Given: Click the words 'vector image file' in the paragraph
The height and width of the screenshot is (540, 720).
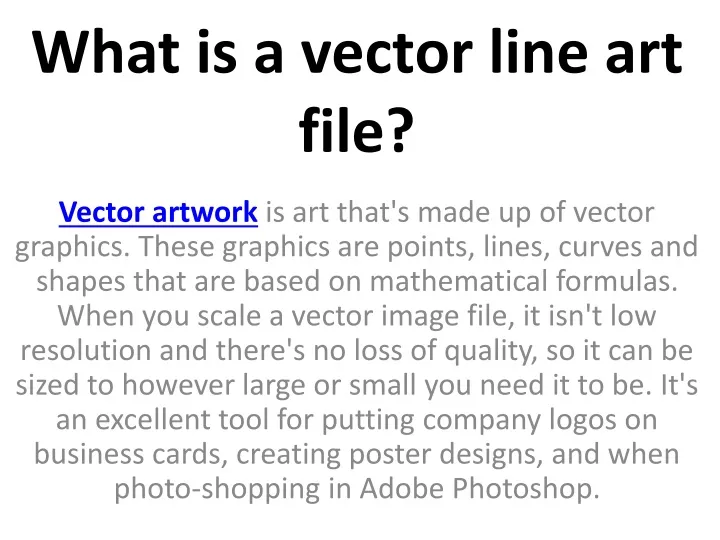Looking at the screenshot, I should [x=399, y=316].
